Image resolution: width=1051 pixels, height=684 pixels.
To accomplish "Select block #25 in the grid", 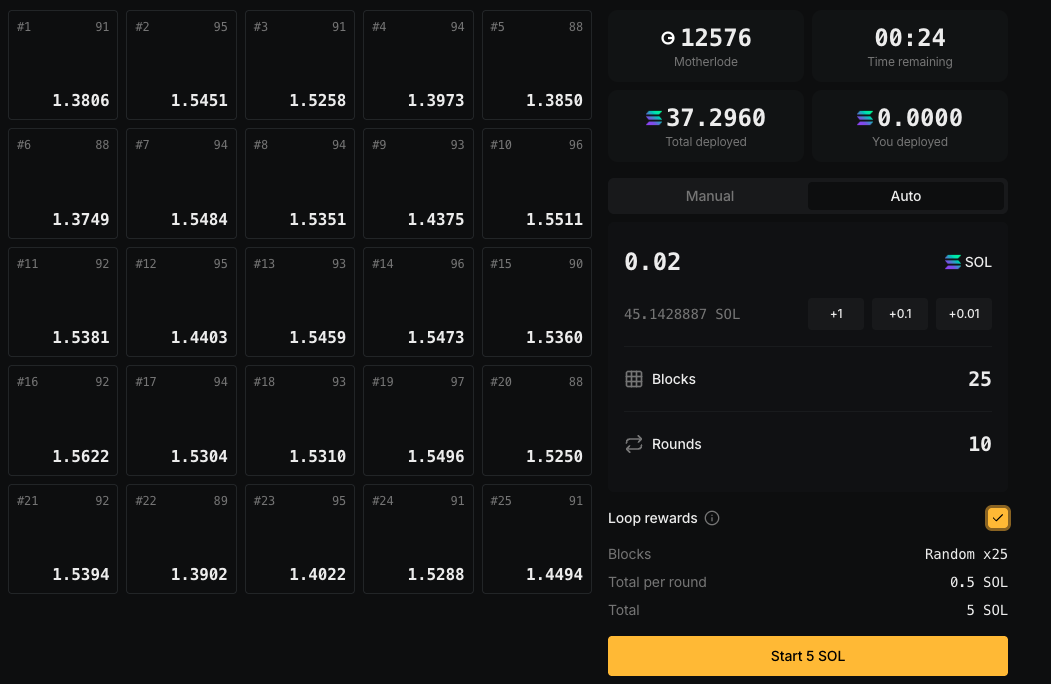I will [537, 539].
